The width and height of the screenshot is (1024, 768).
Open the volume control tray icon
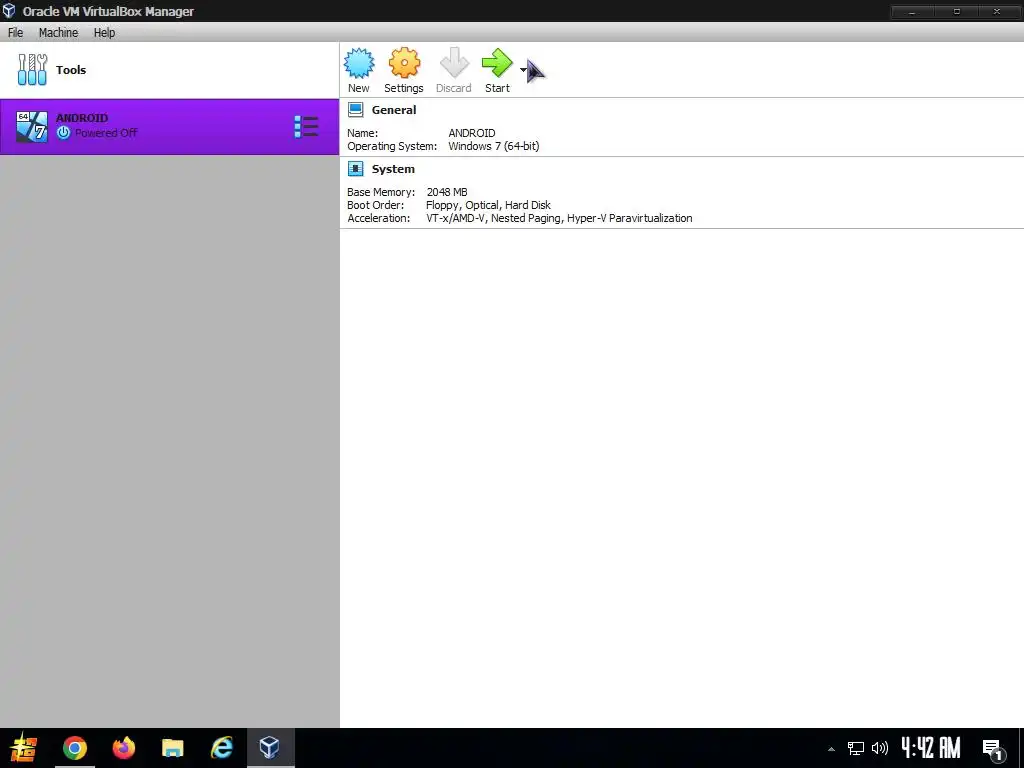[x=880, y=748]
